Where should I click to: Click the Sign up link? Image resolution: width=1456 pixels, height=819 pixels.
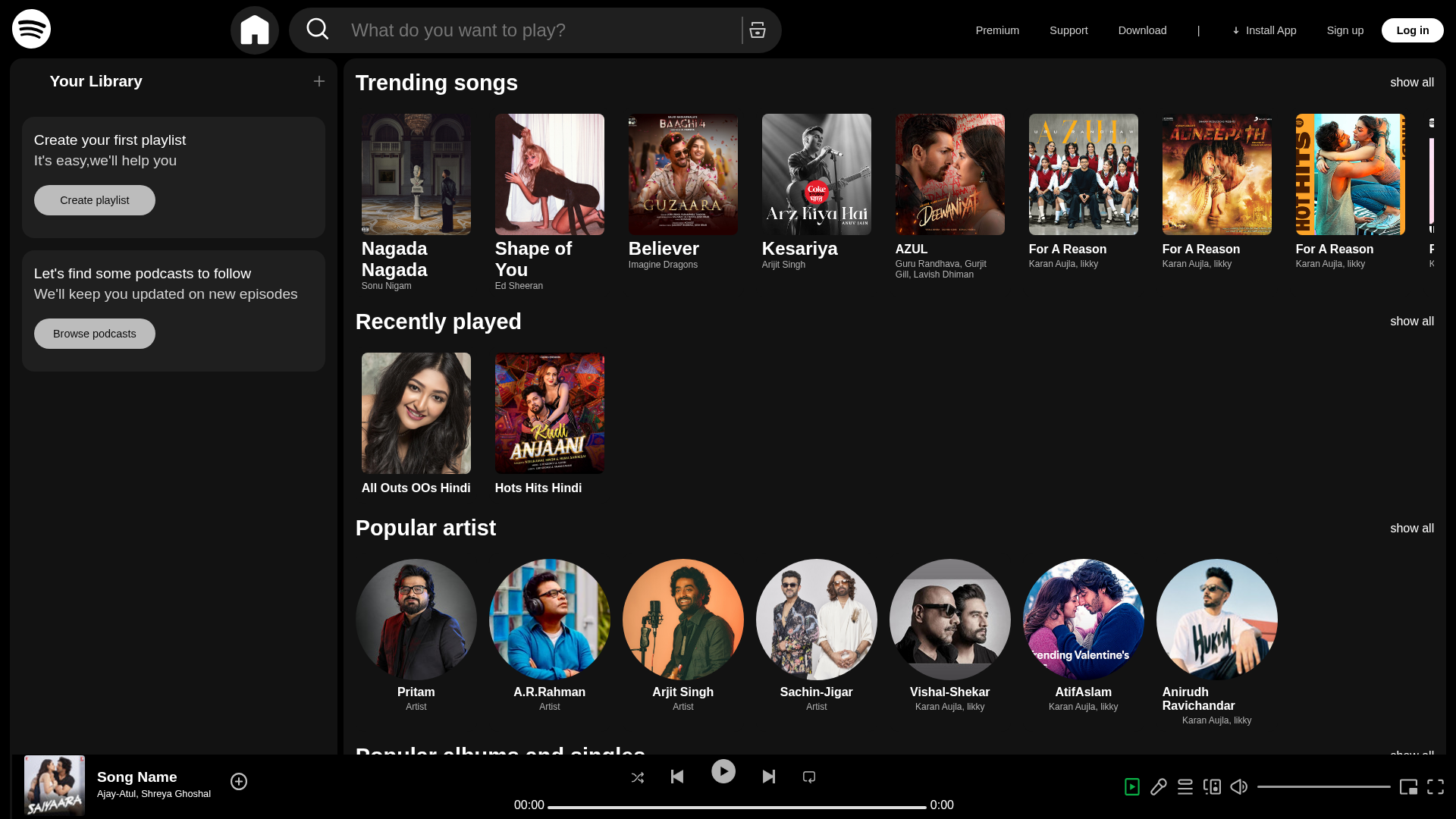point(1345,30)
